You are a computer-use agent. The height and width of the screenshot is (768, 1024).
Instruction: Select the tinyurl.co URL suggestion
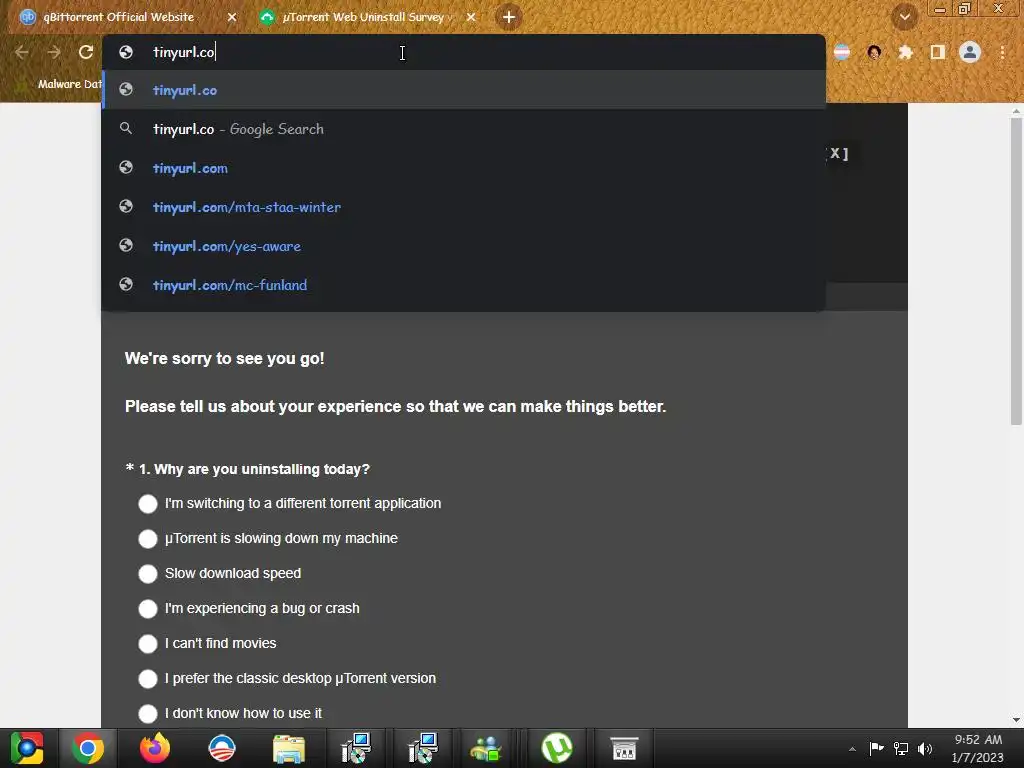click(x=464, y=90)
